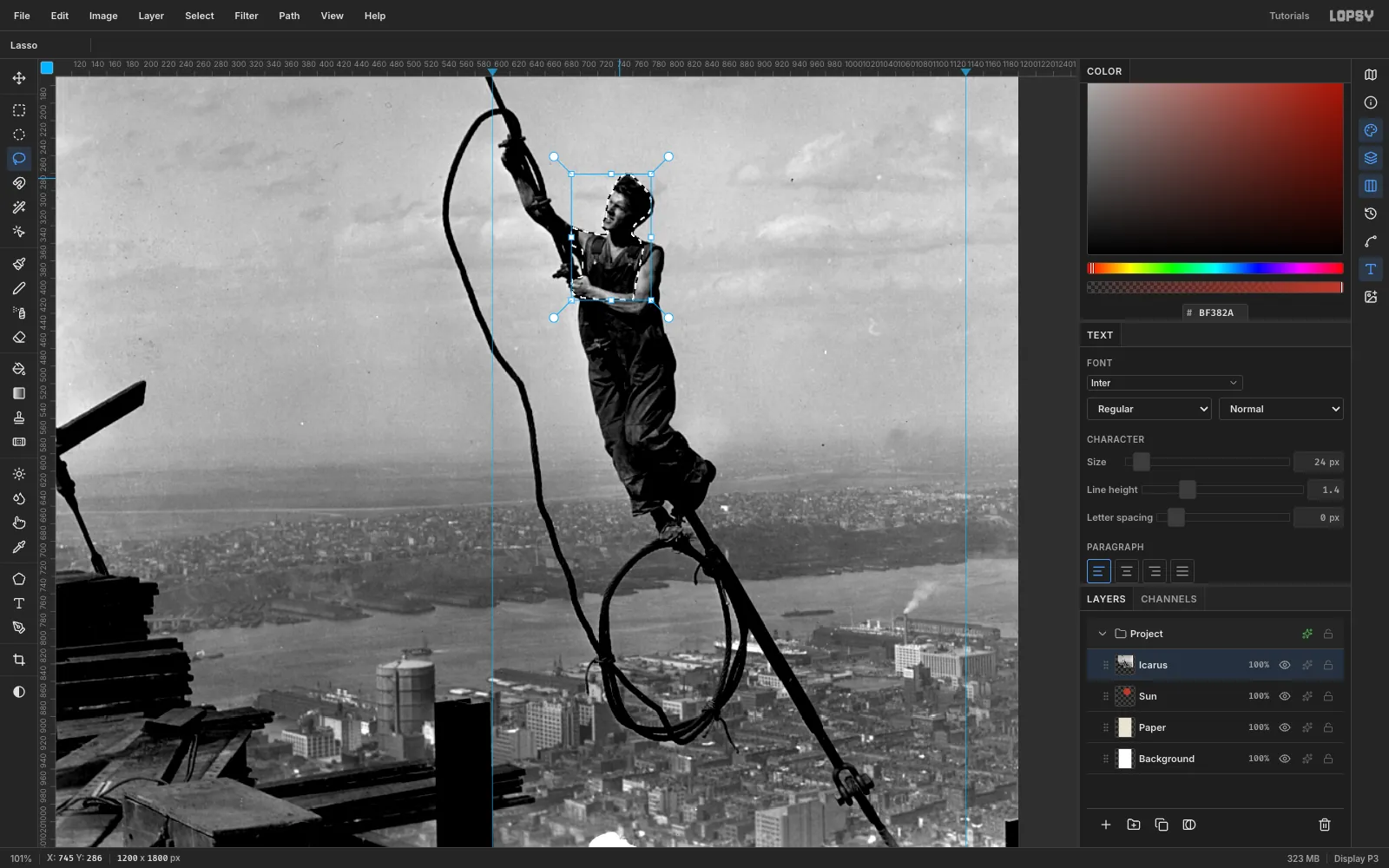This screenshot has width=1389, height=868.
Task: Open the File menu
Action: coord(22,16)
